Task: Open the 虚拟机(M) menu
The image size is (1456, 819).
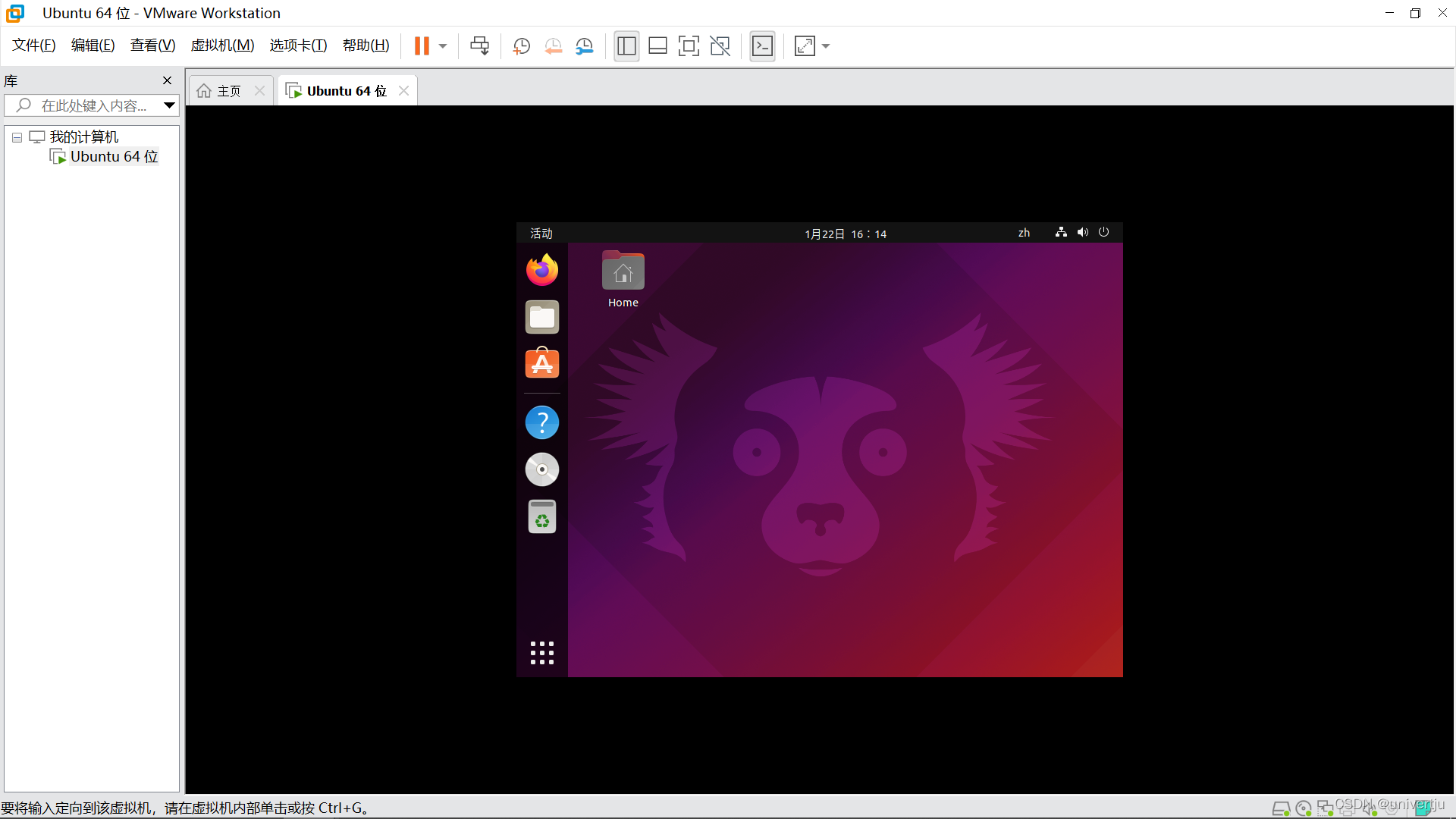Action: (x=222, y=45)
